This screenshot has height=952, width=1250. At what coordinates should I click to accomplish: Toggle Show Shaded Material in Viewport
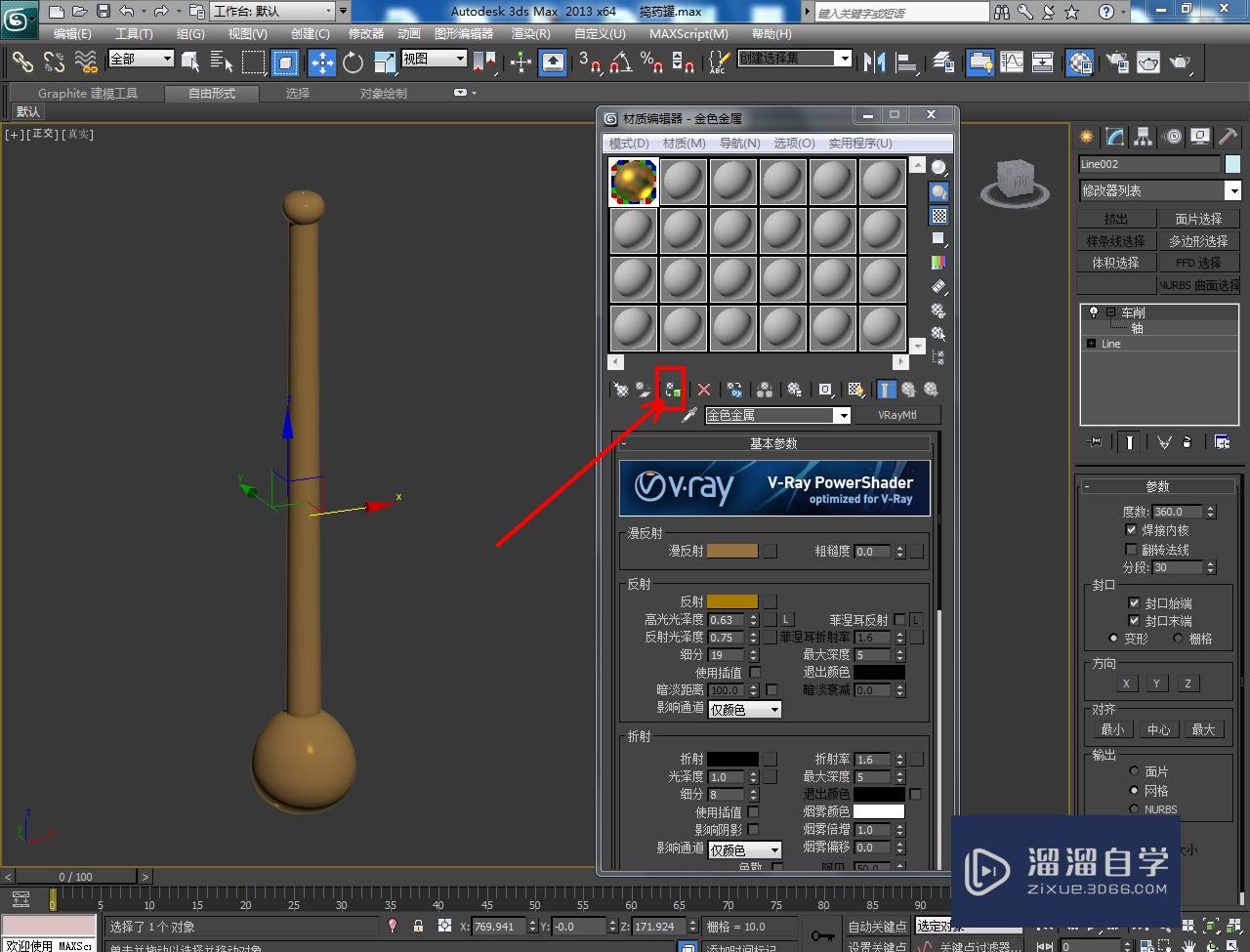pos(856,390)
